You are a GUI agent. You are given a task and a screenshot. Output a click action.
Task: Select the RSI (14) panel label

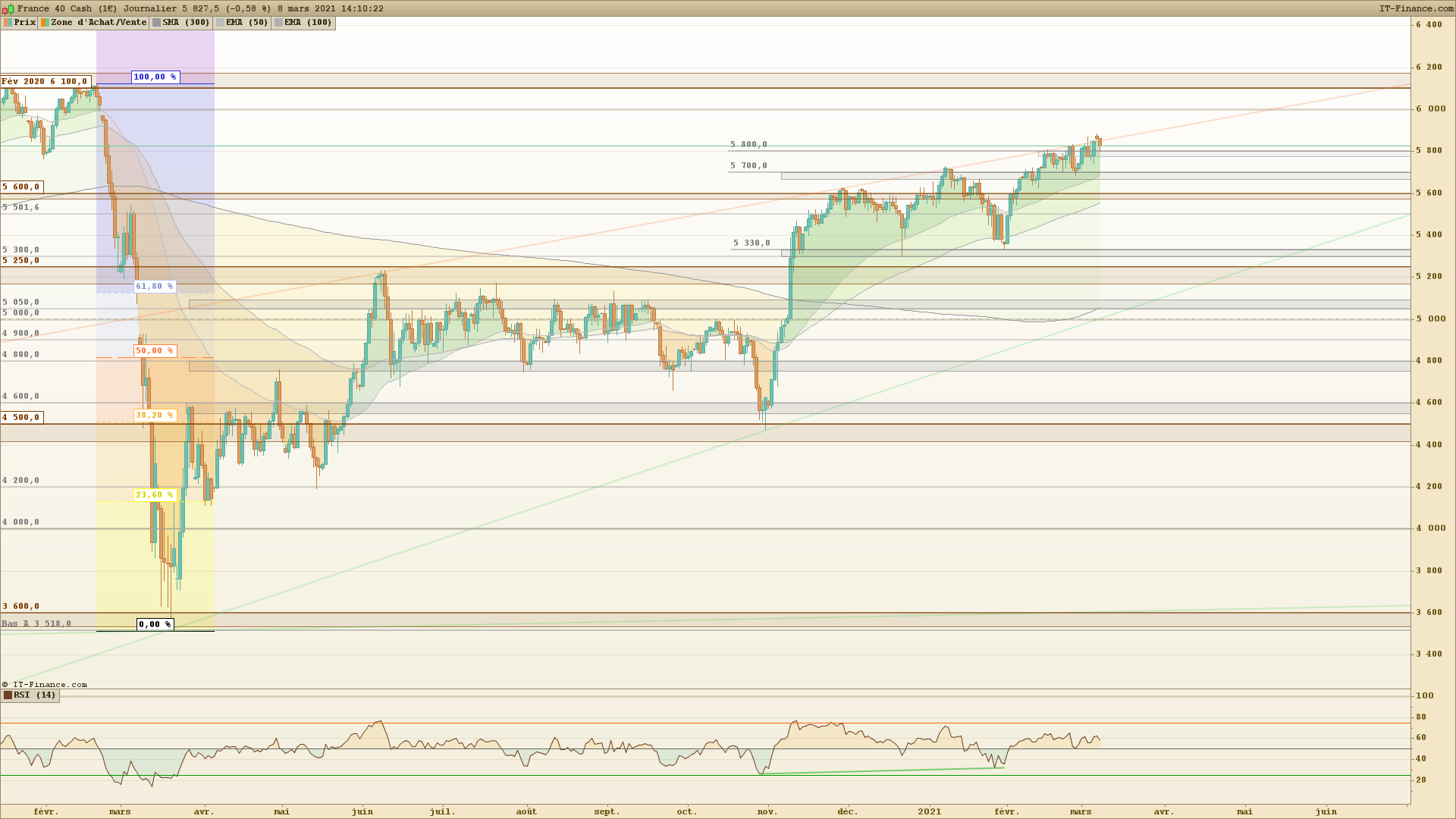35,695
